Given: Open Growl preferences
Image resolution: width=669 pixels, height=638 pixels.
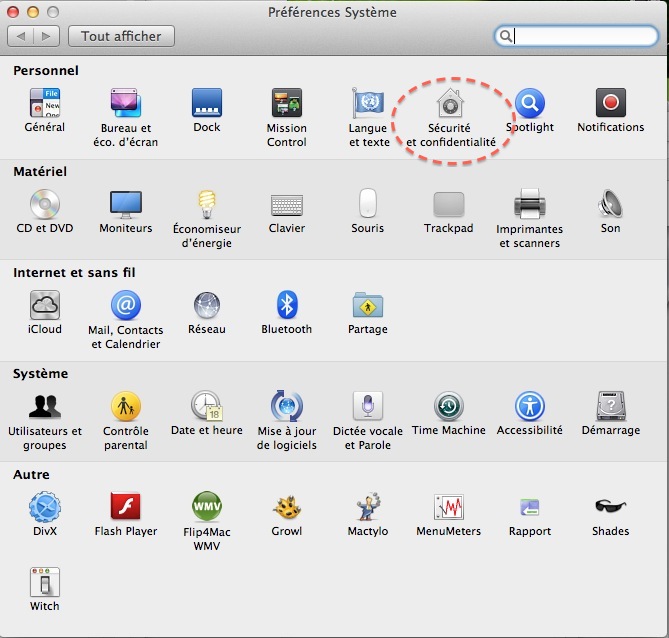Looking at the screenshot, I should (x=287, y=507).
